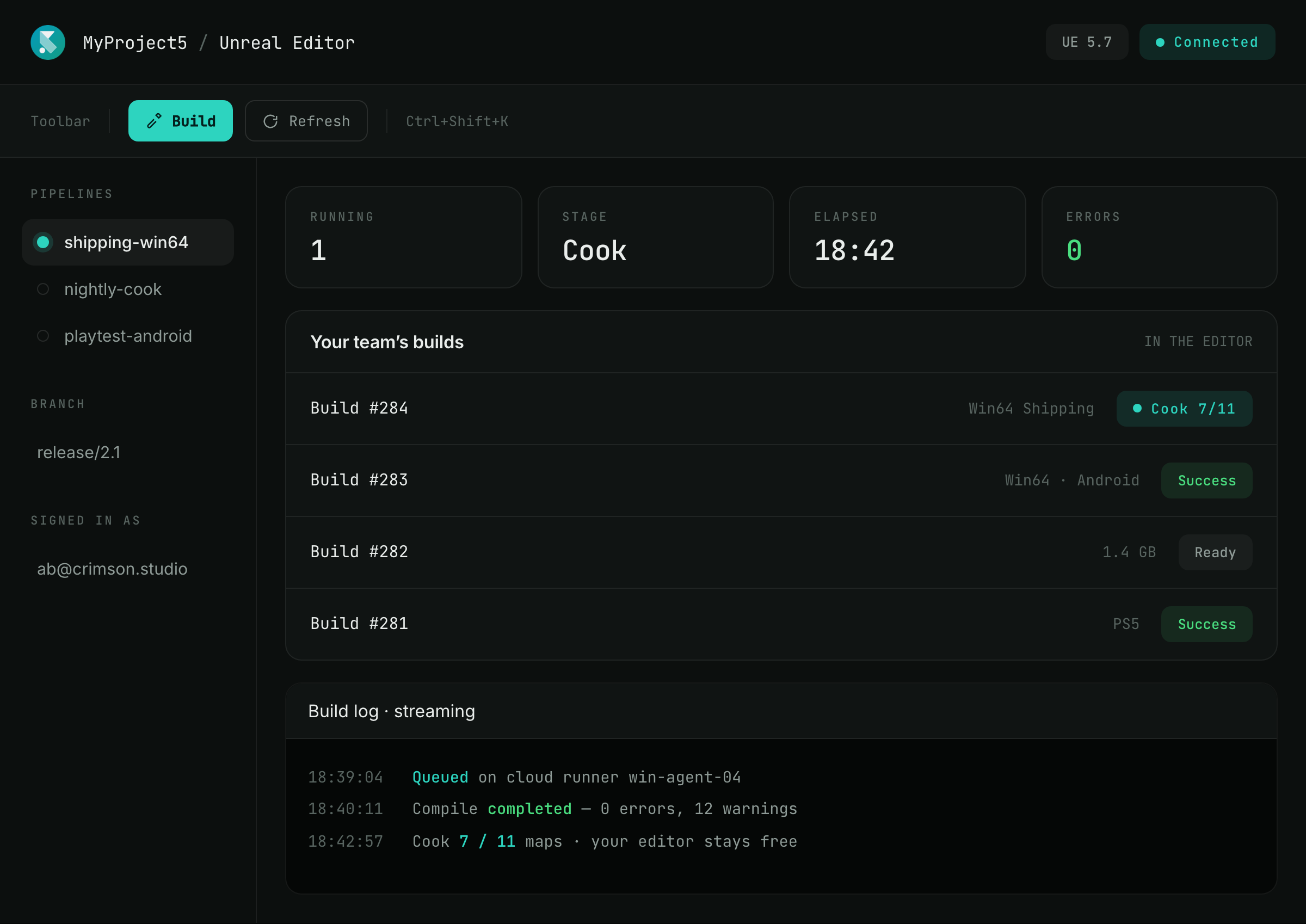
Task: Open the nightly-cook pipeline
Action: [x=127, y=289]
